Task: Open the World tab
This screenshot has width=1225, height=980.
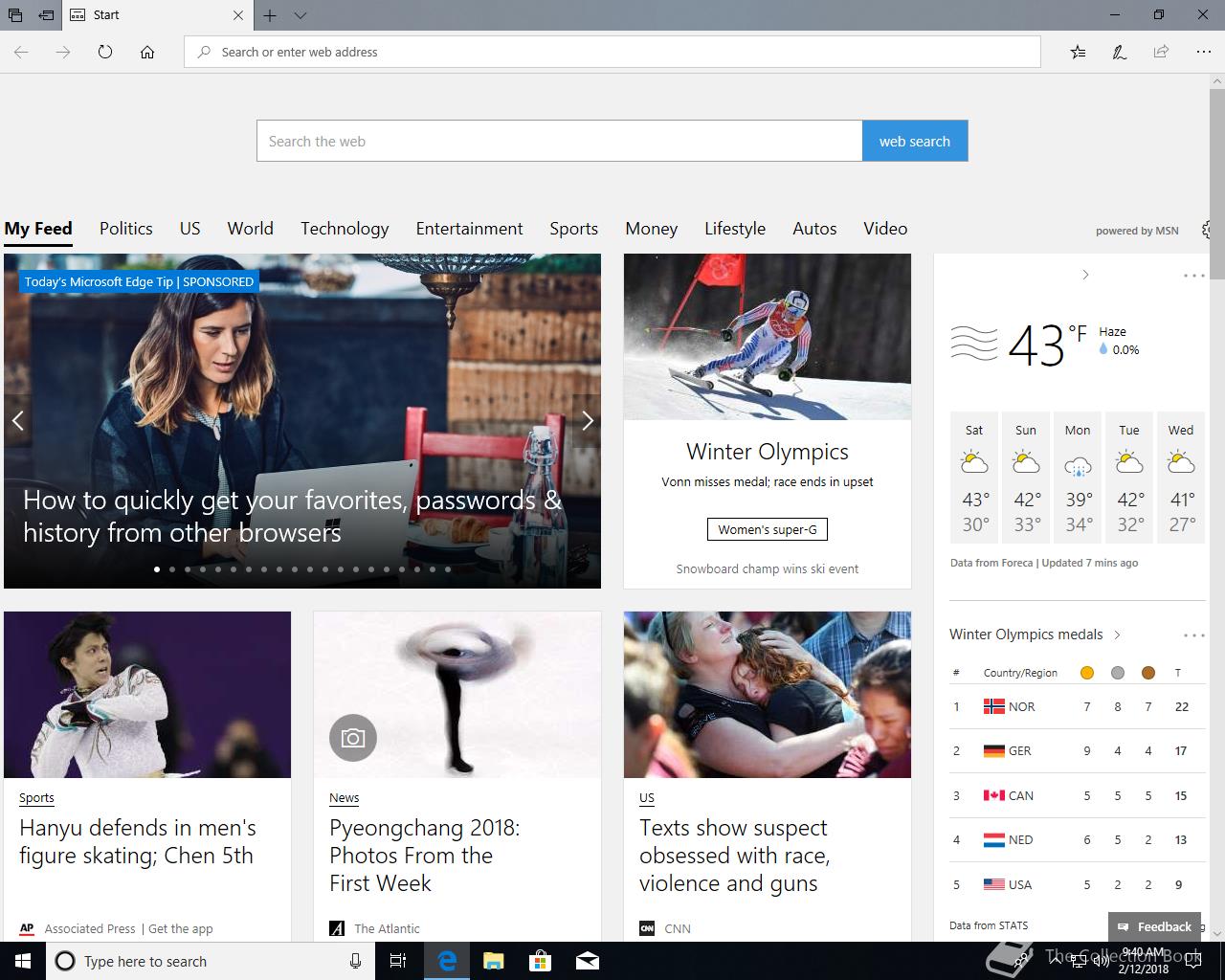Action: [251, 228]
